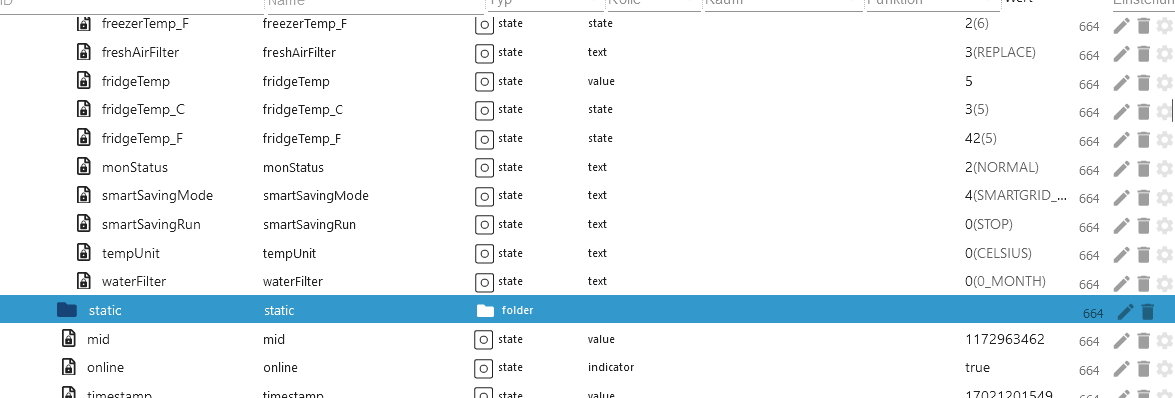Edit the tempUnit object
1175x398 pixels.
click(x=1121, y=255)
